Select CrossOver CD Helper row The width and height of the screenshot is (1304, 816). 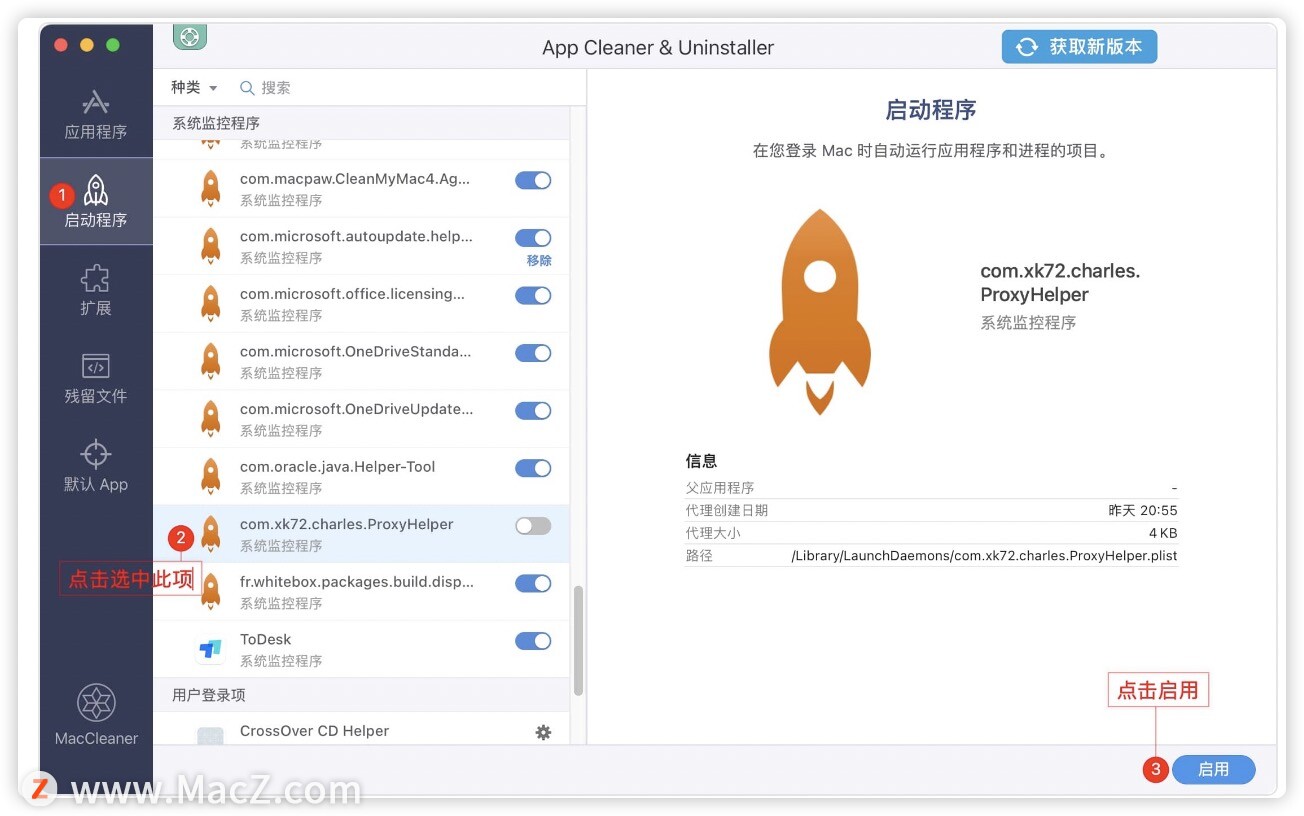click(x=361, y=731)
